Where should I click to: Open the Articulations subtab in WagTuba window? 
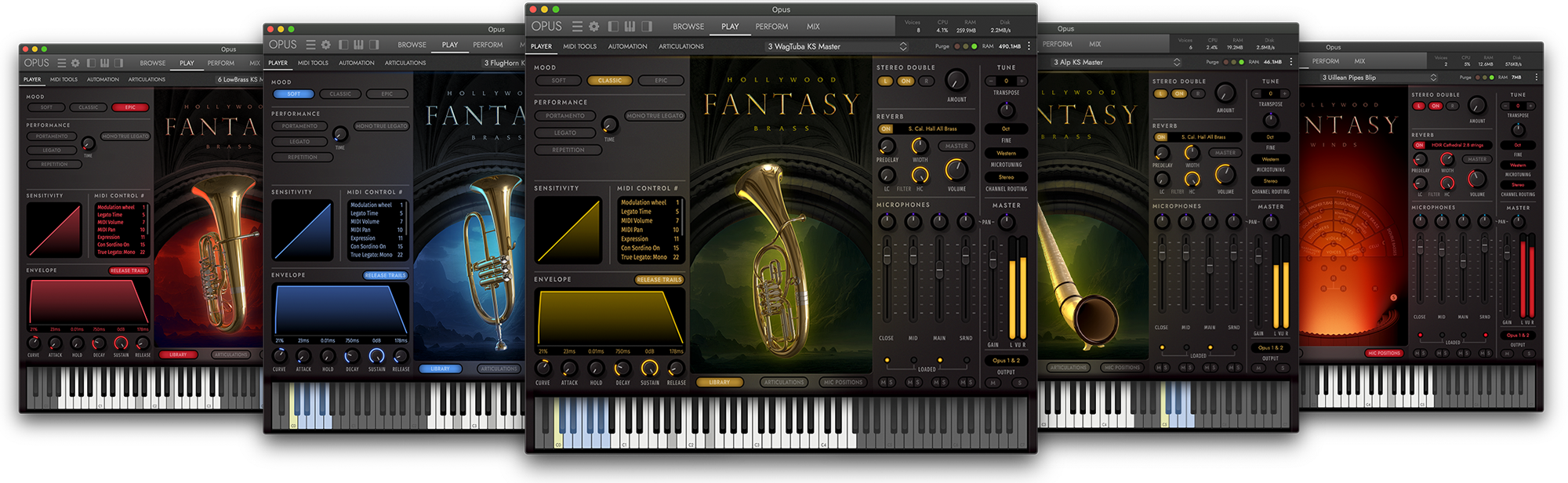pyautogui.click(x=681, y=47)
